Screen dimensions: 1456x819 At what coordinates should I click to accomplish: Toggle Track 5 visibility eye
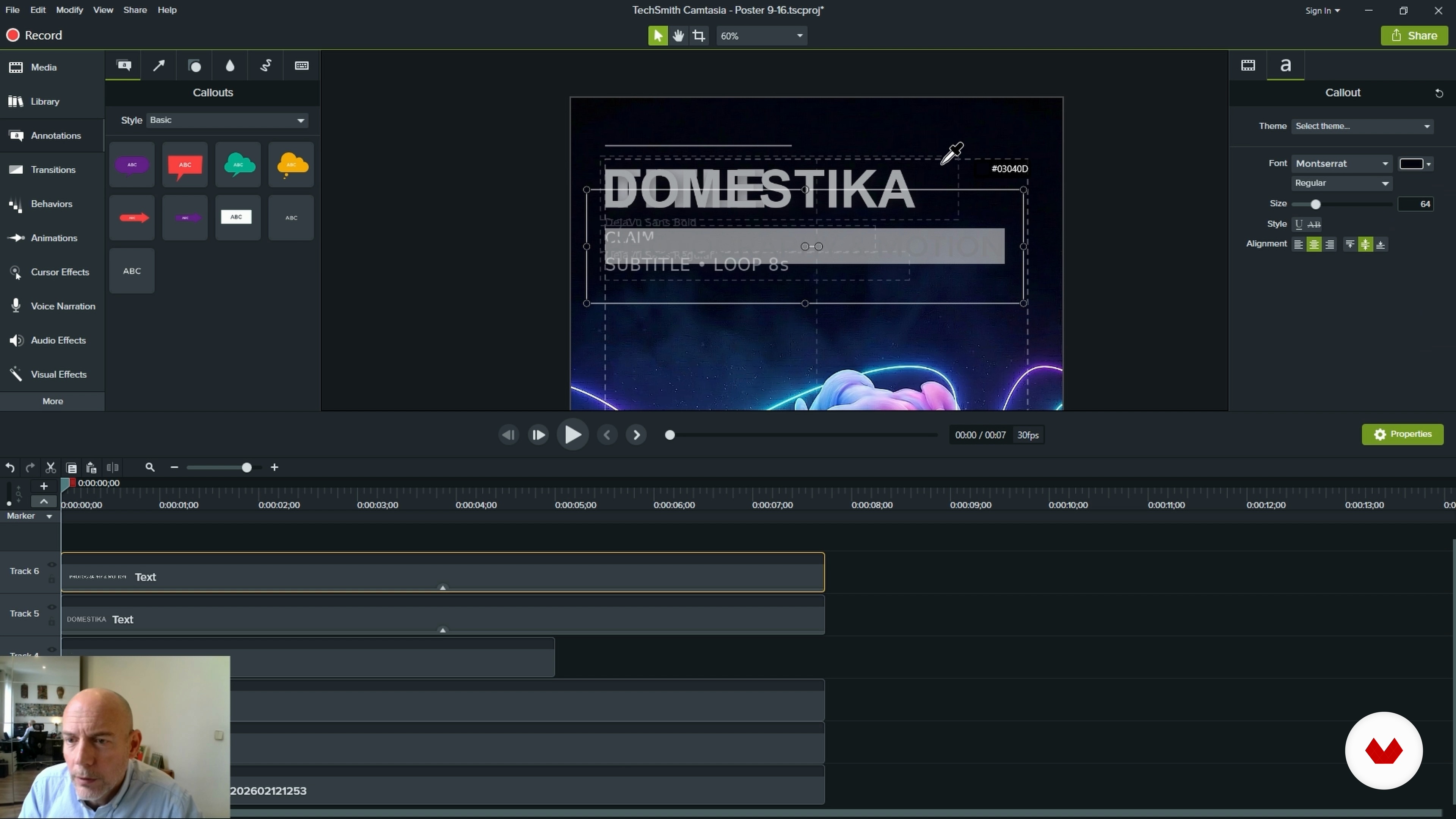tap(52, 607)
